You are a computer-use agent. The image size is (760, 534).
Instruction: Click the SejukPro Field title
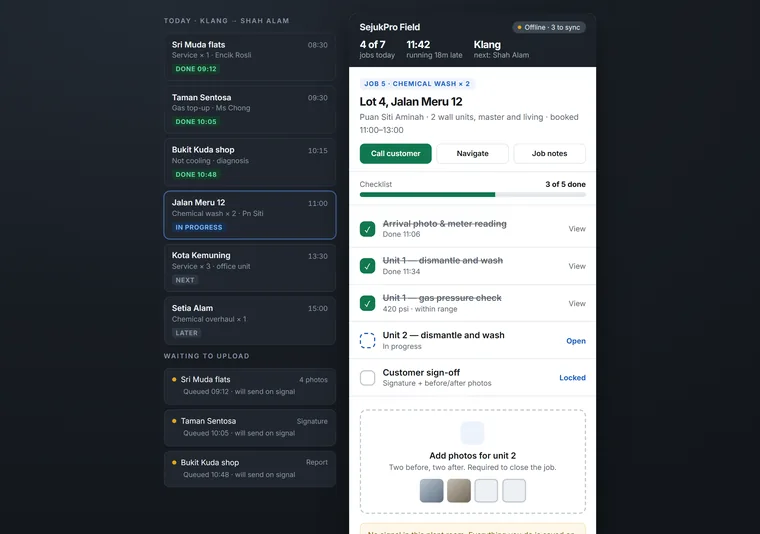390,27
